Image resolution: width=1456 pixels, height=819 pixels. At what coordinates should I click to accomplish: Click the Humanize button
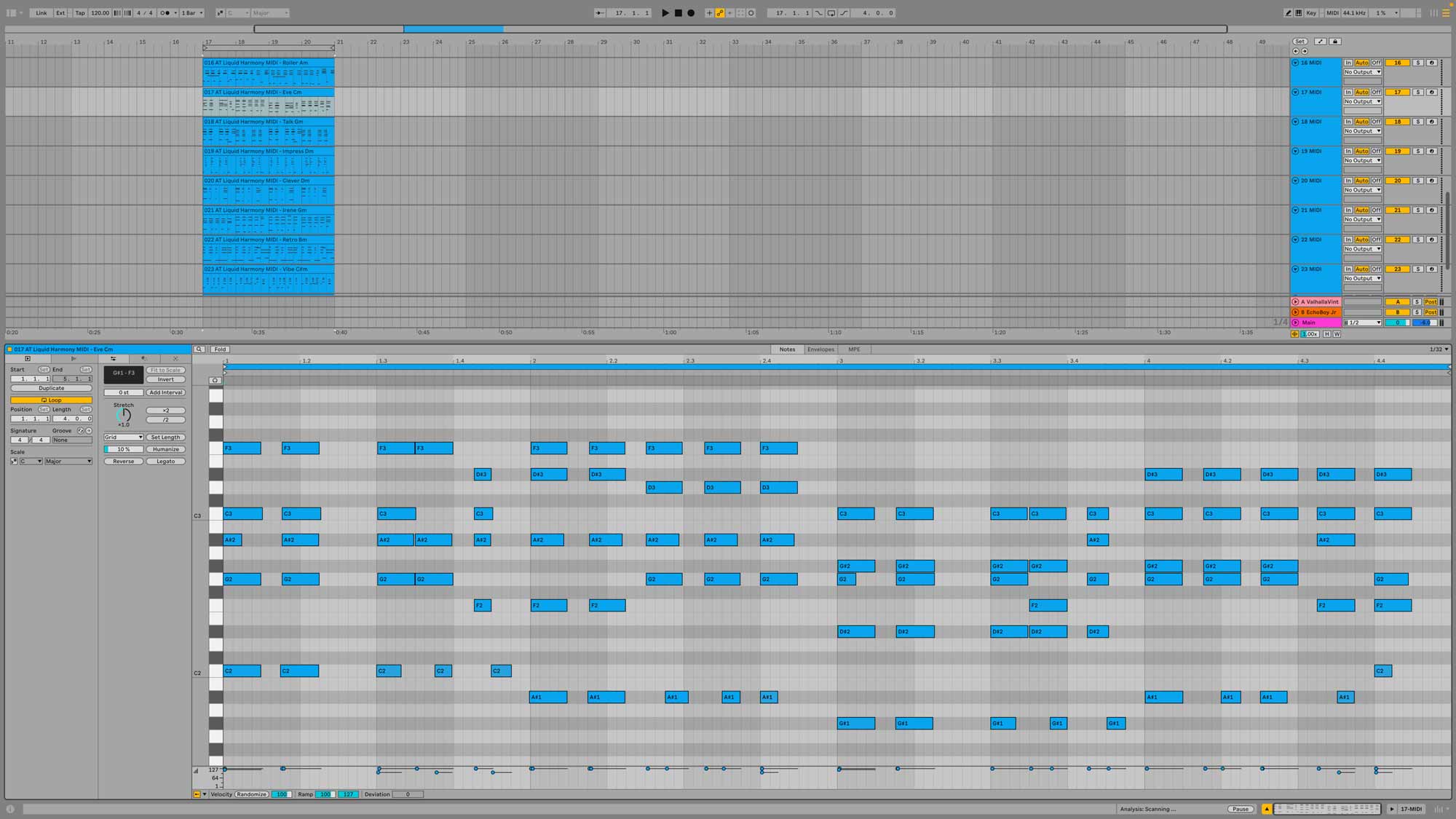pos(165,449)
